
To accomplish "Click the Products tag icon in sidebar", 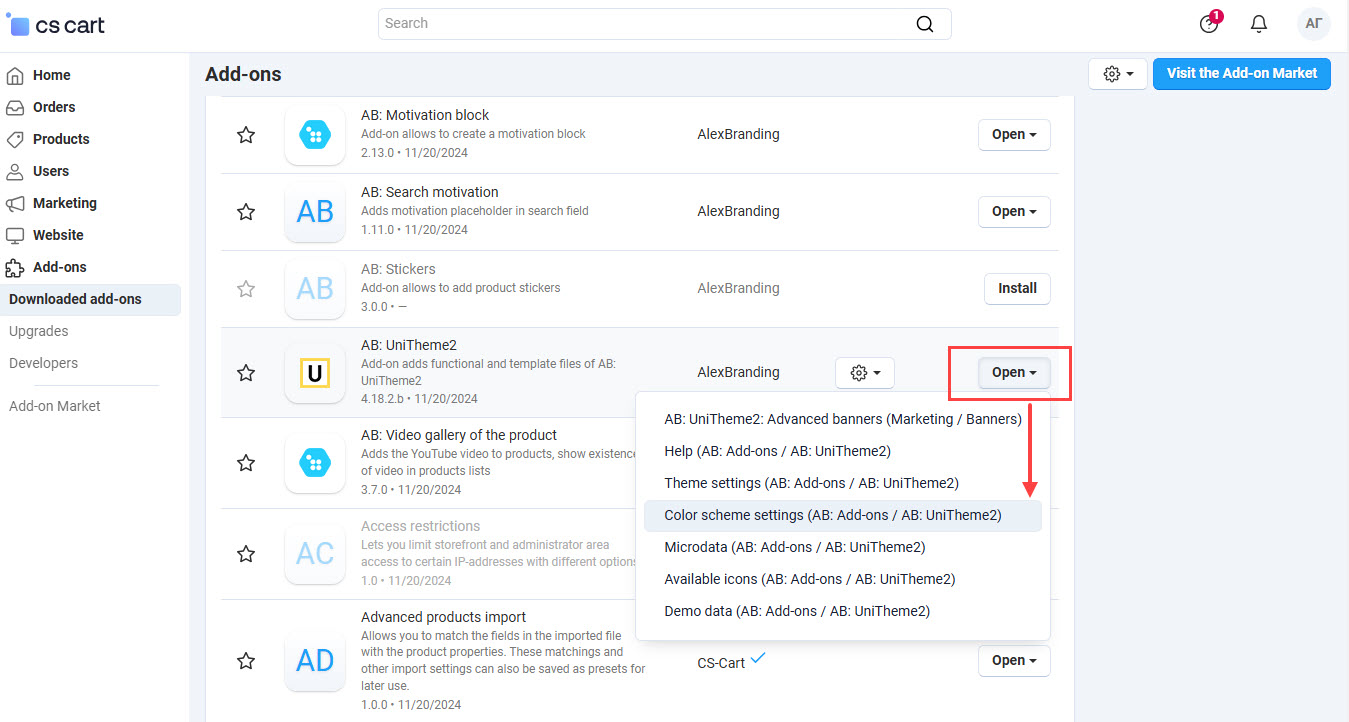I will (15, 139).
